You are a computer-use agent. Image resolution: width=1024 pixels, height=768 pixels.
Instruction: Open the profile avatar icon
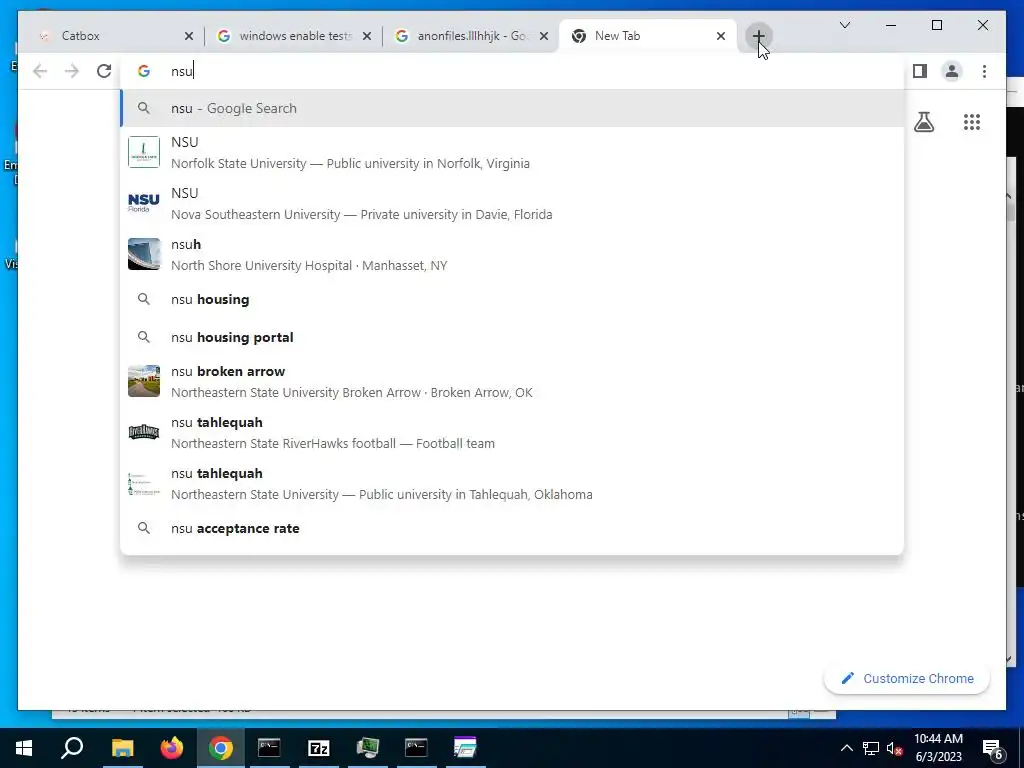click(952, 71)
